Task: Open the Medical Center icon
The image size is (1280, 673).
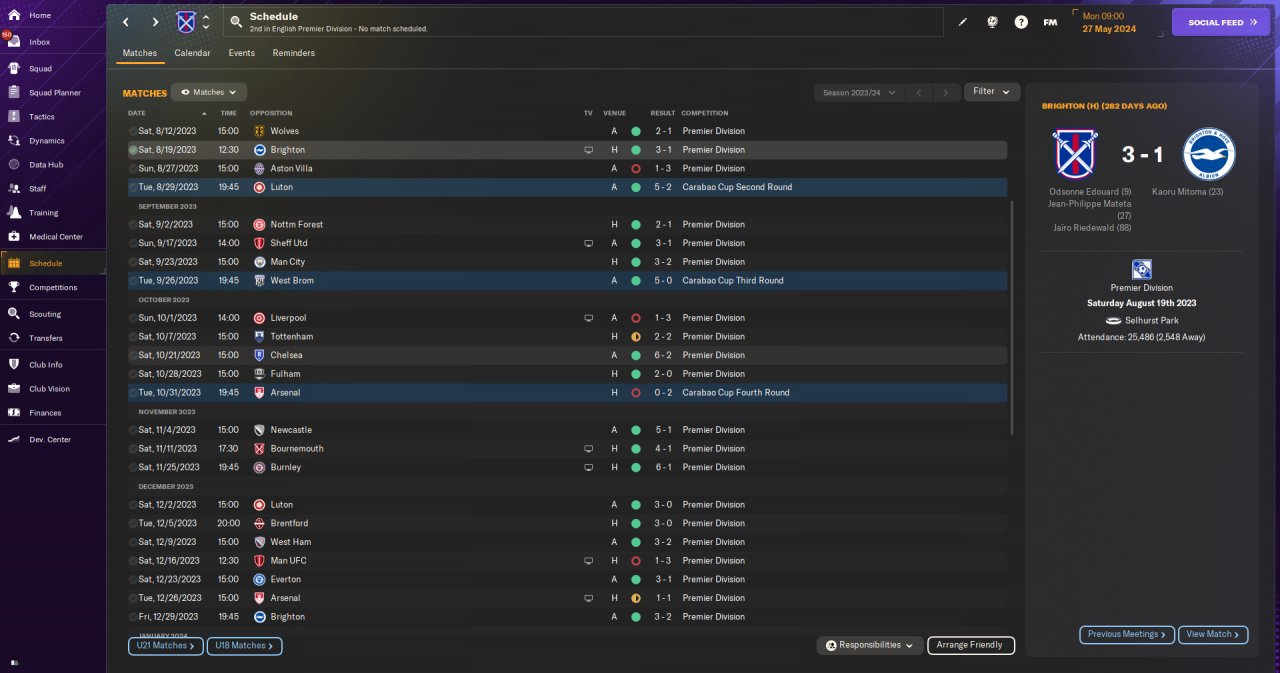Action: coord(14,237)
